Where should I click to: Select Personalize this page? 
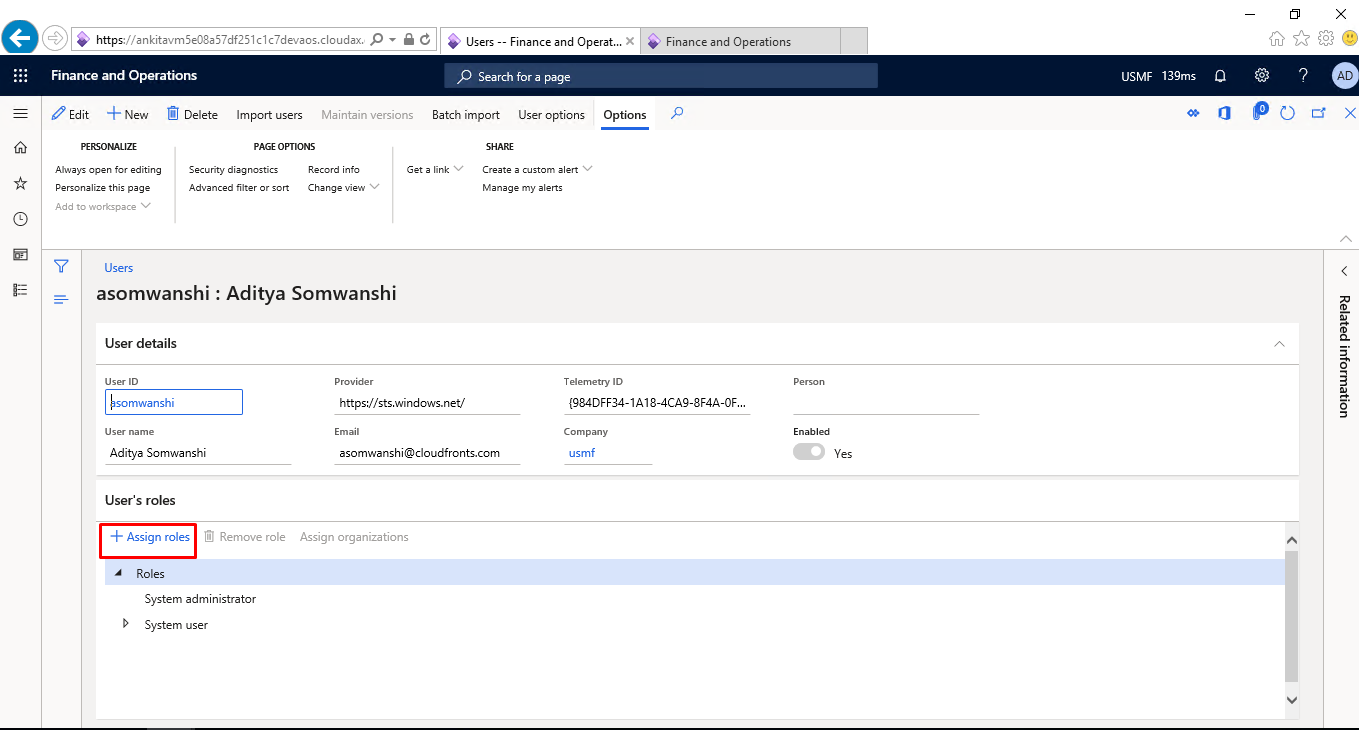(102, 187)
